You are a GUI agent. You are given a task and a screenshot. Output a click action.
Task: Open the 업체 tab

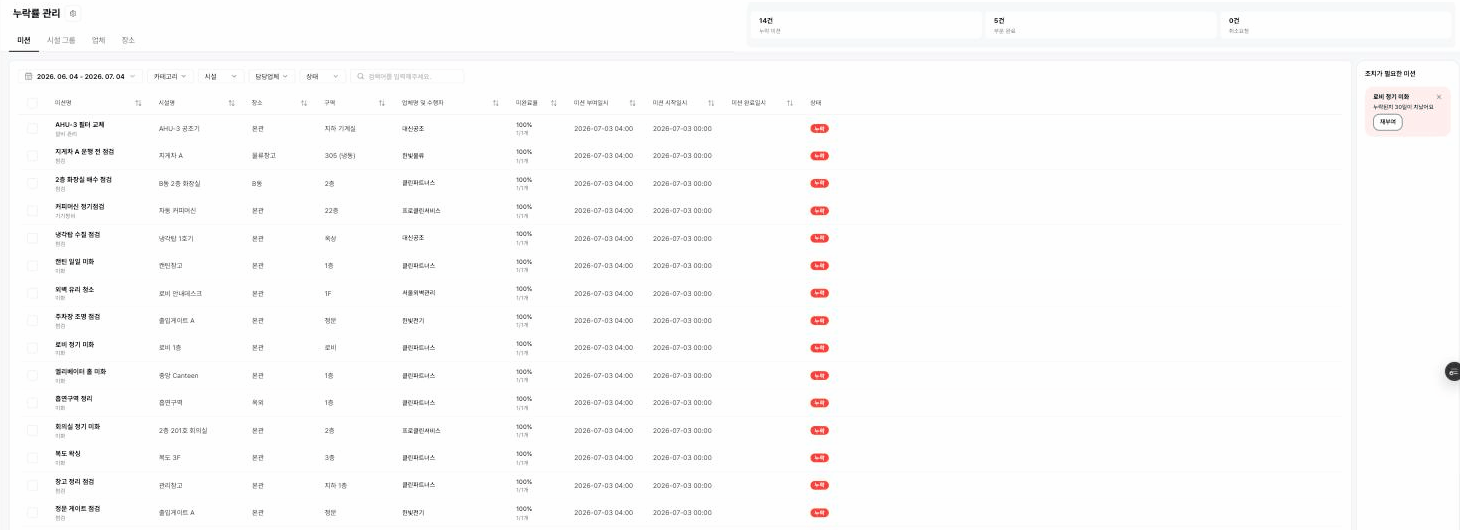(x=98, y=40)
